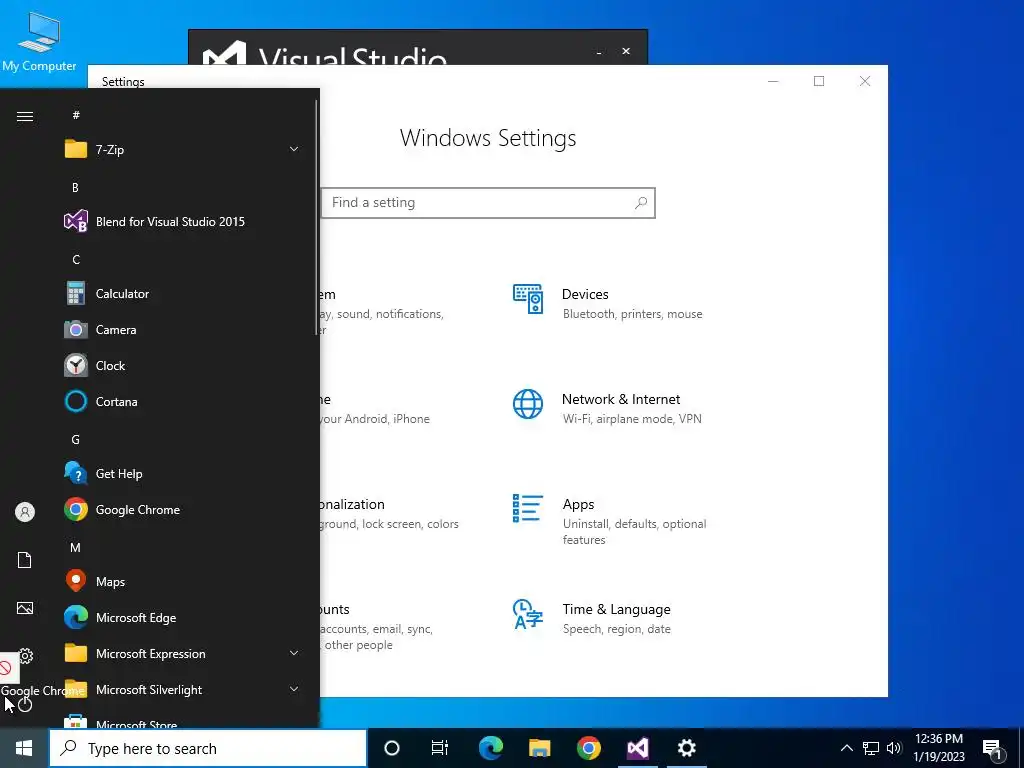Show hidden system tray icons
Viewport: 1024px width, 768px height.
846,748
